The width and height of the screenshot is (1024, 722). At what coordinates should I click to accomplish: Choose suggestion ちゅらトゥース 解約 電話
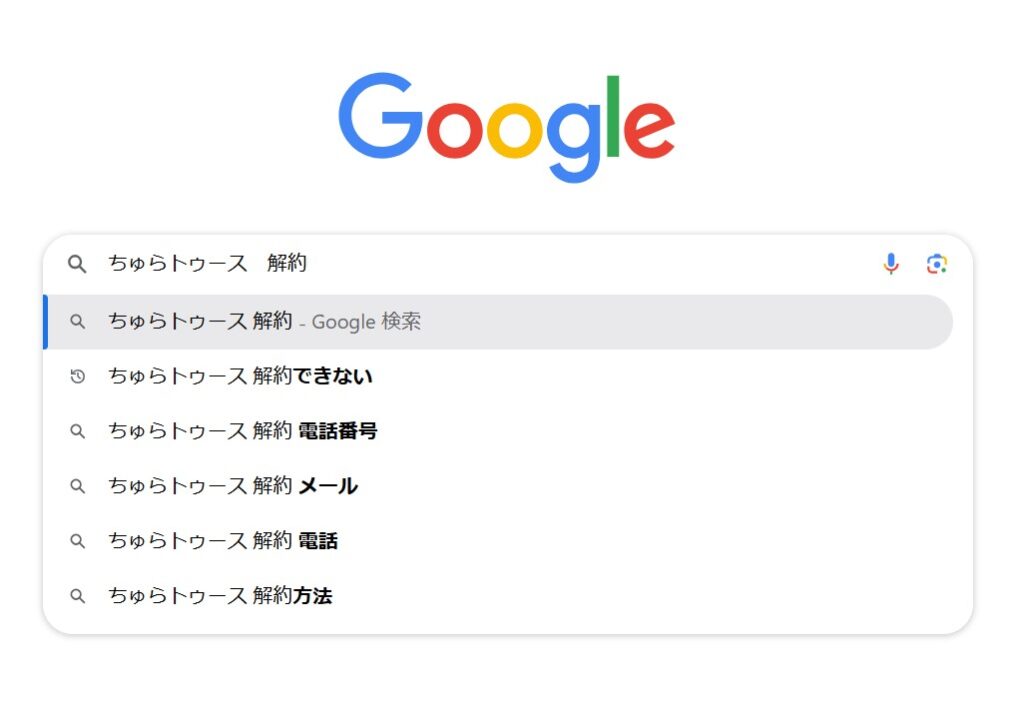point(498,541)
